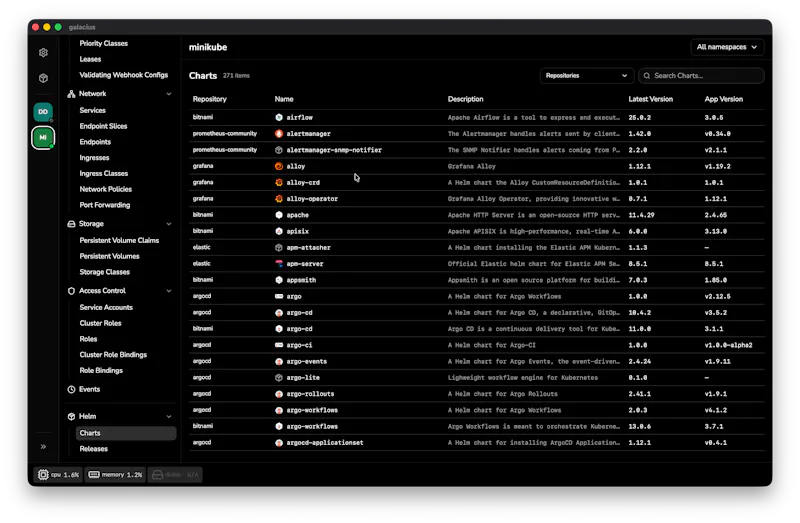The height and width of the screenshot is (523, 800).
Task: Click the apisix chart icon
Action: coord(279,231)
